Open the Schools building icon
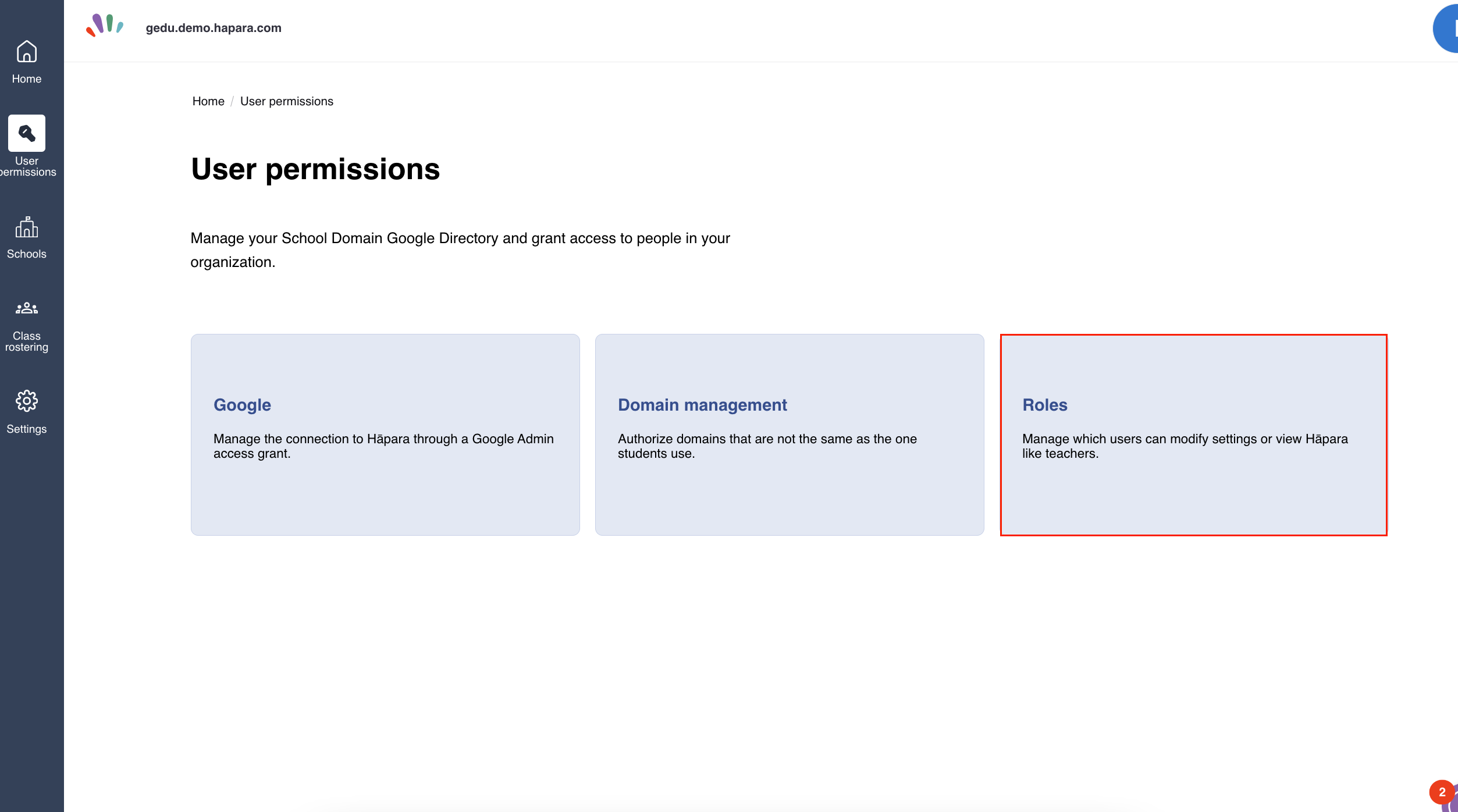This screenshot has width=1458, height=812. (27, 227)
